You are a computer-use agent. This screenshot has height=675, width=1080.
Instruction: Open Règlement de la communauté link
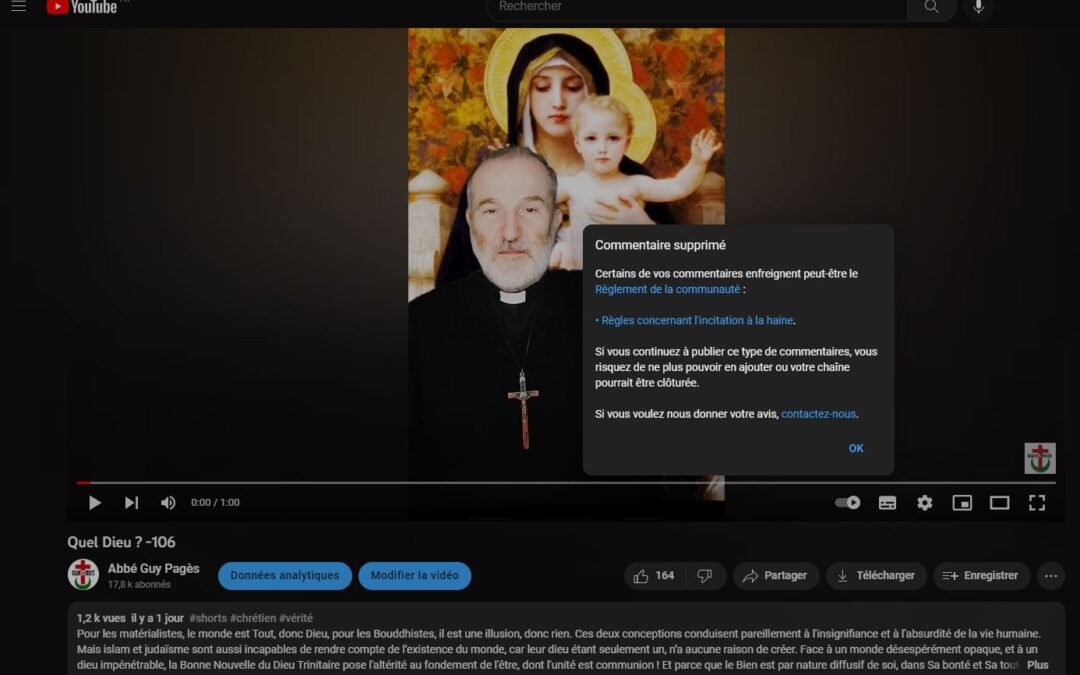(x=667, y=289)
